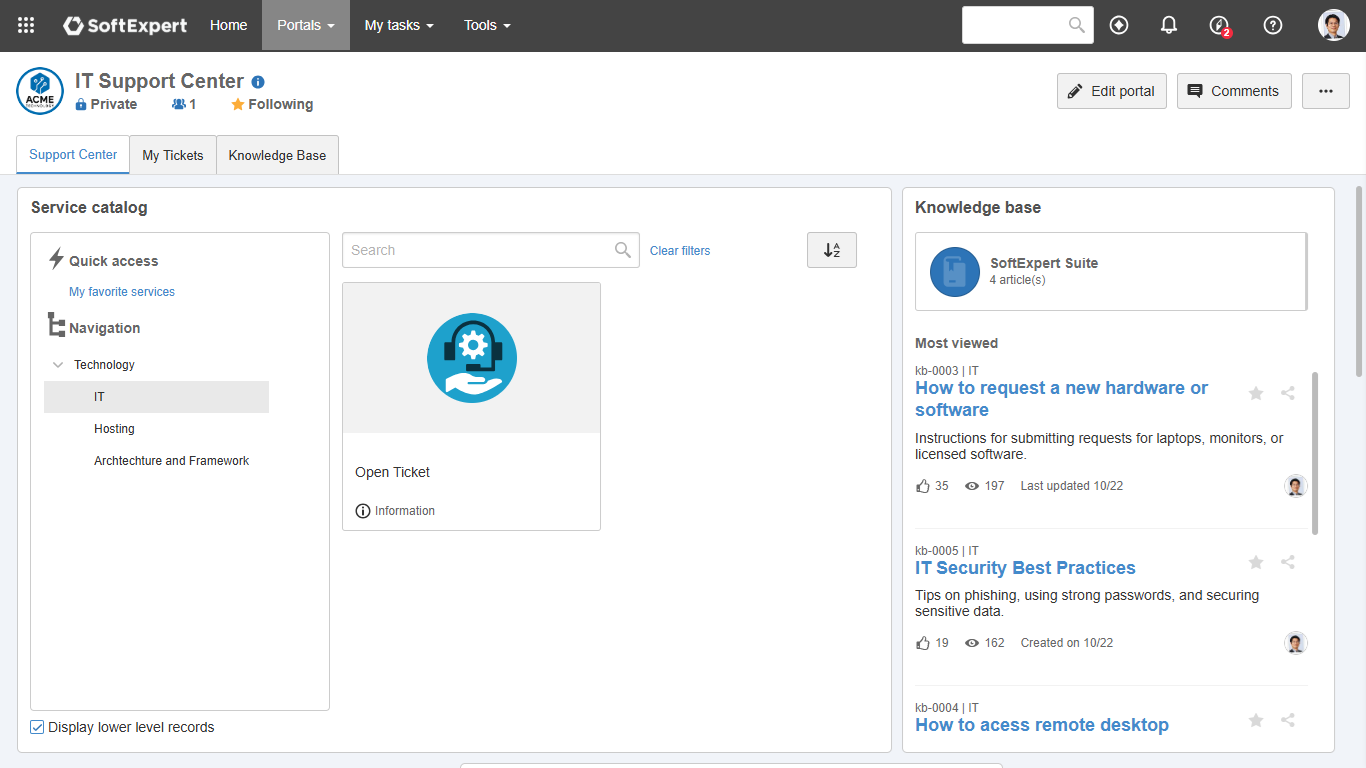Viewport: 1366px width, 768px height.
Task: Click the Open Ticket headset image
Action: click(472, 358)
